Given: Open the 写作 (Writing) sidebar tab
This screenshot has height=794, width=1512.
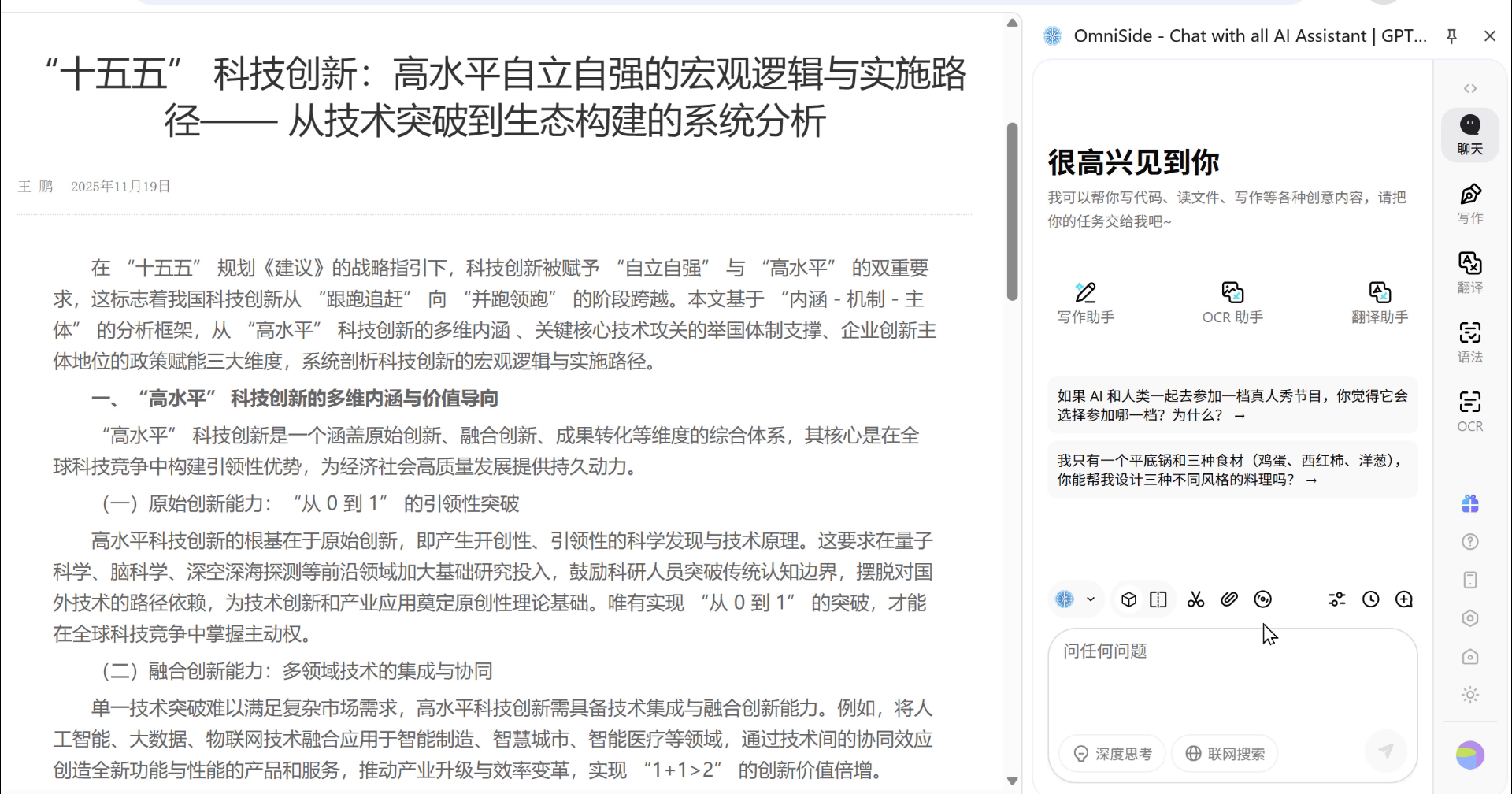Looking at the screenshot, I should [1469, 203].
